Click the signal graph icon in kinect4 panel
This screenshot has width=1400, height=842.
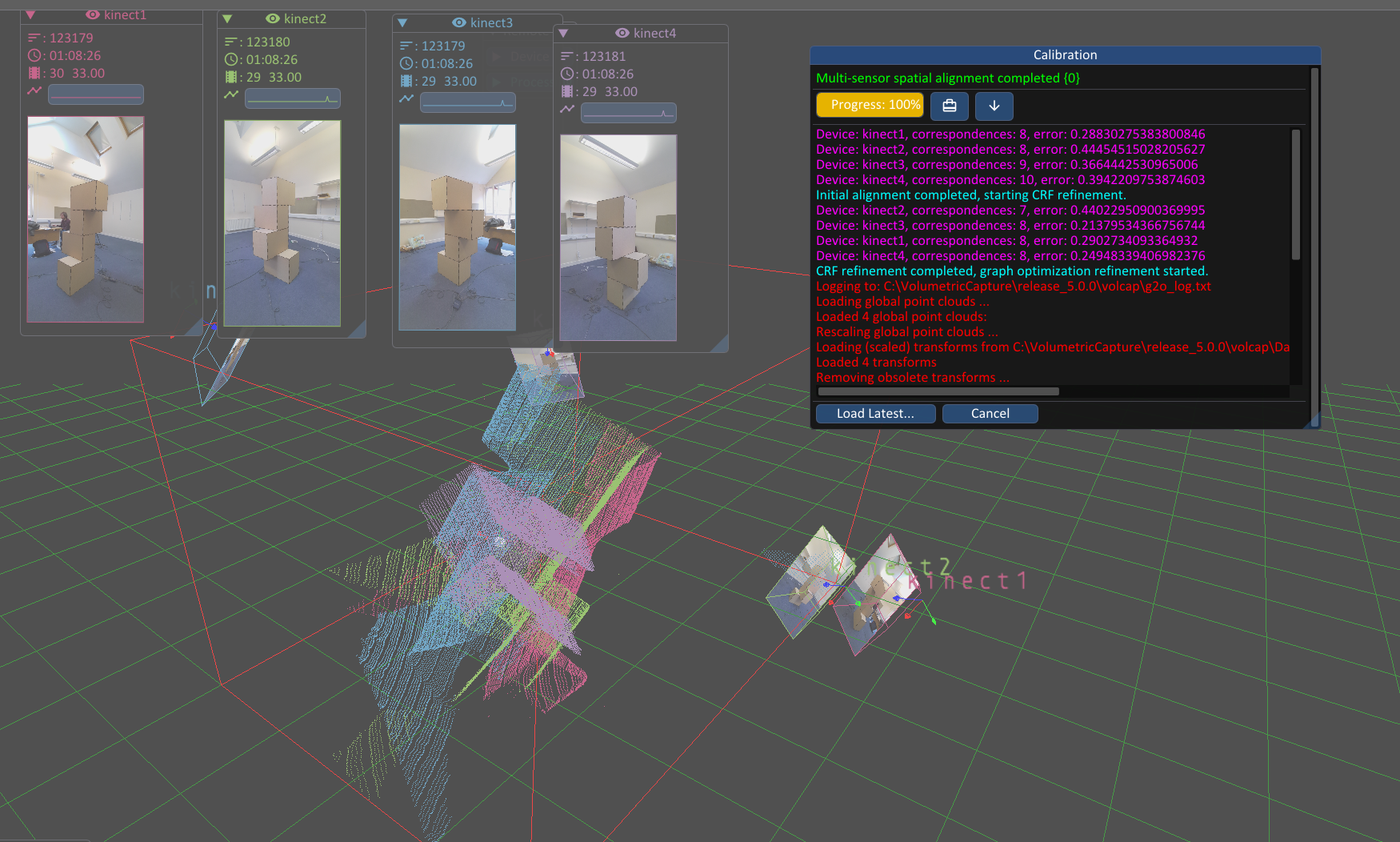[x=566, y=107]
